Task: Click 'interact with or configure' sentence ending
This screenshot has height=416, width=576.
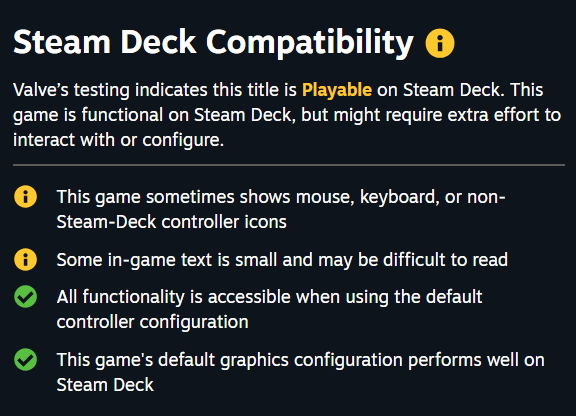Action: 118,140
